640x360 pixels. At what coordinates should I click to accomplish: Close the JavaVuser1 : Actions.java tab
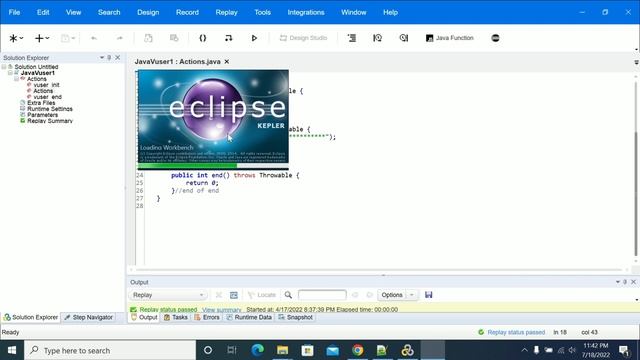click(227, 62)
